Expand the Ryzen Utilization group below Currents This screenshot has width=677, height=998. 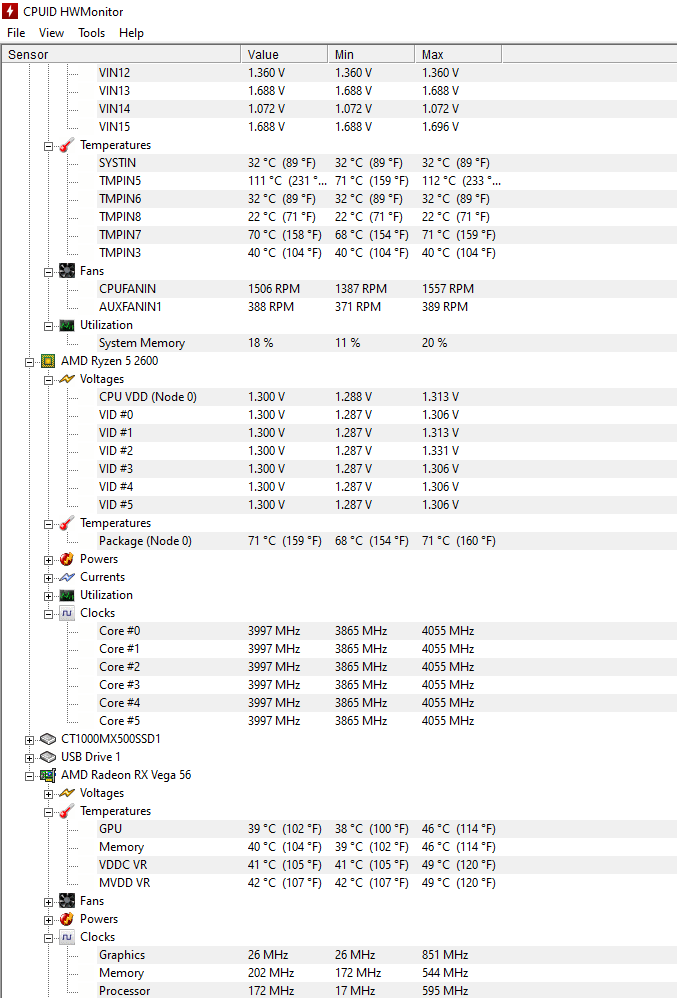48,596
